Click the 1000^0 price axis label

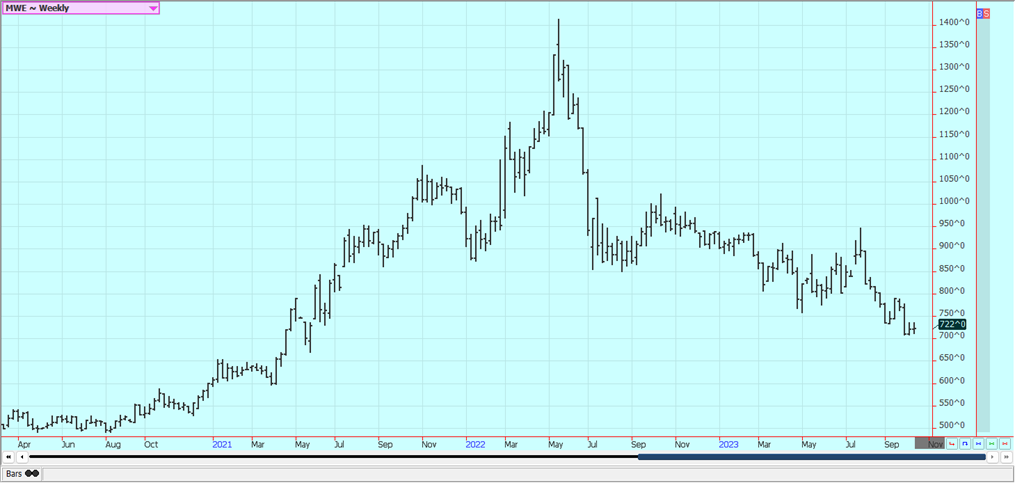[954, 201]
